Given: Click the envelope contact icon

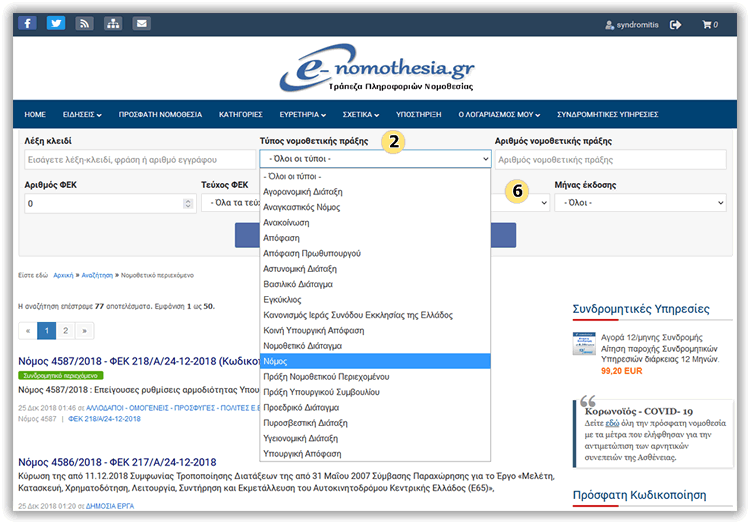Looking at the screenshot, I should [142, 24].
